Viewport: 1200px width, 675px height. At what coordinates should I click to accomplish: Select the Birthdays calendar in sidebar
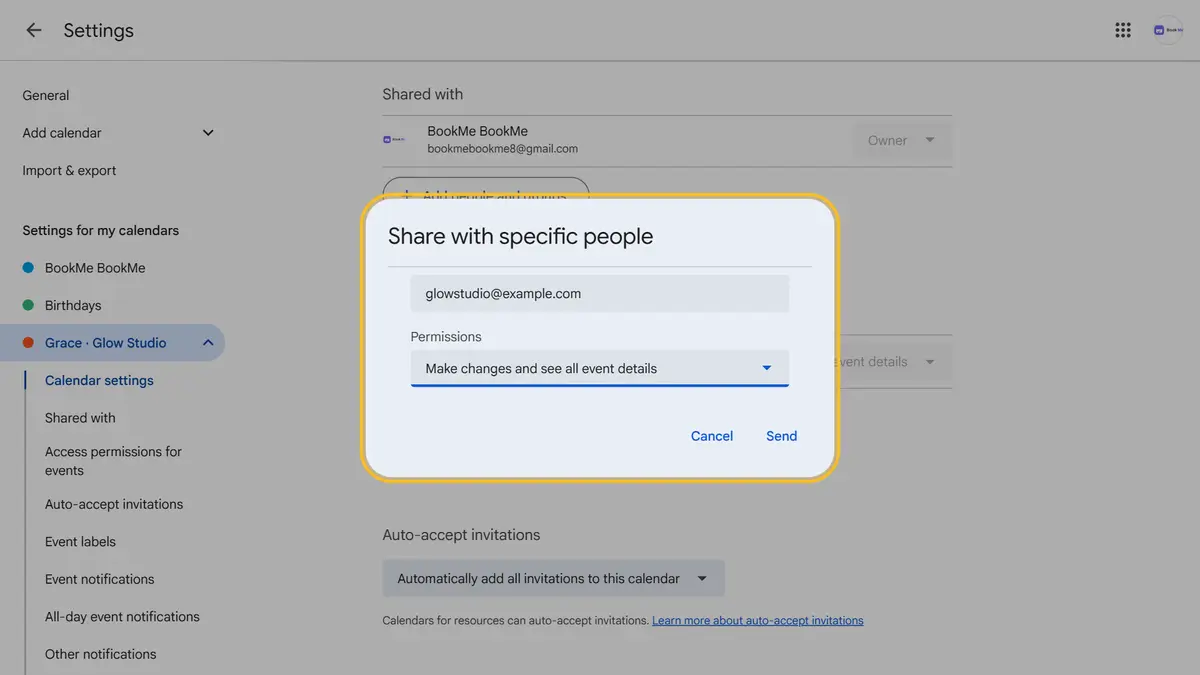(73, 305)
